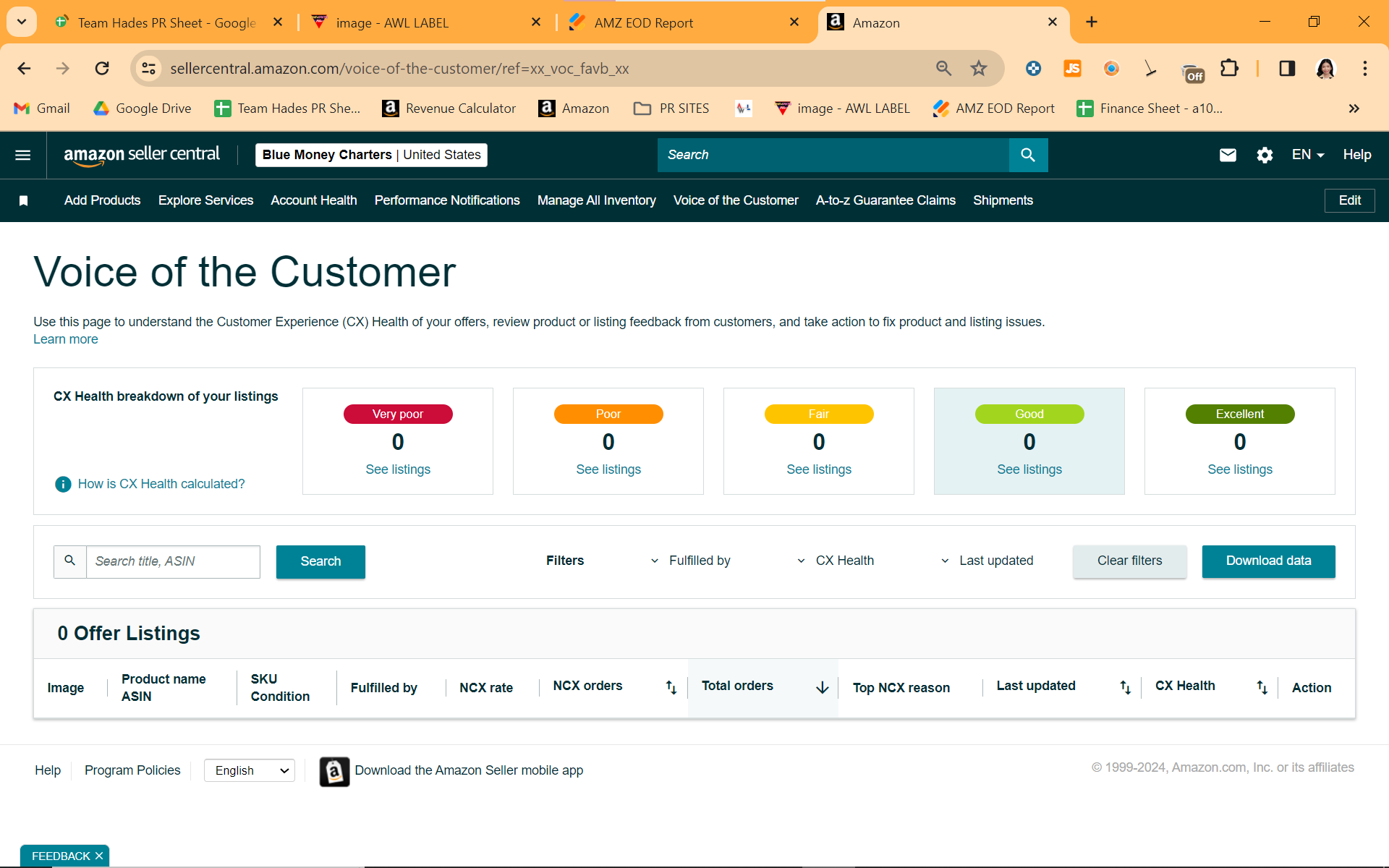Open the Learn more link

[x=66, y=339]
